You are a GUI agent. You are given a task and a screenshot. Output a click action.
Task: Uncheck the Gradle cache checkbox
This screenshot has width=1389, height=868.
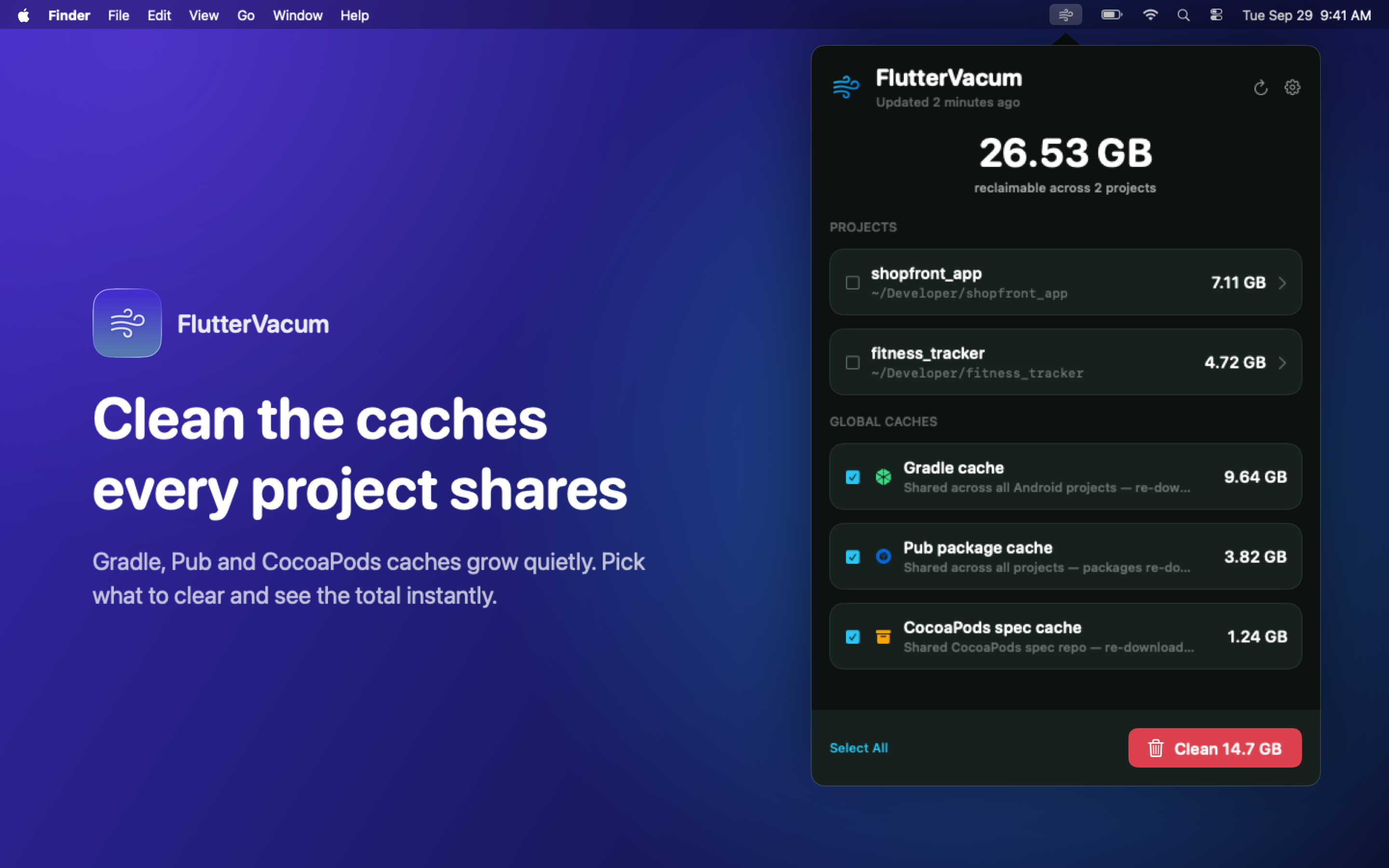[852, 477]
